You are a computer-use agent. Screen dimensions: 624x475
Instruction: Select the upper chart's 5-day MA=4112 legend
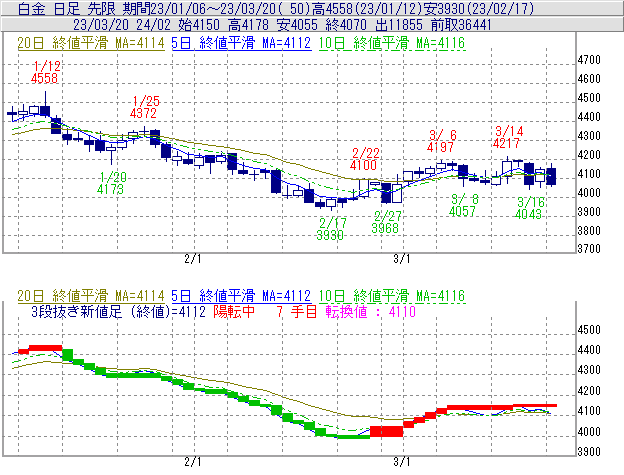click(241, 43)
